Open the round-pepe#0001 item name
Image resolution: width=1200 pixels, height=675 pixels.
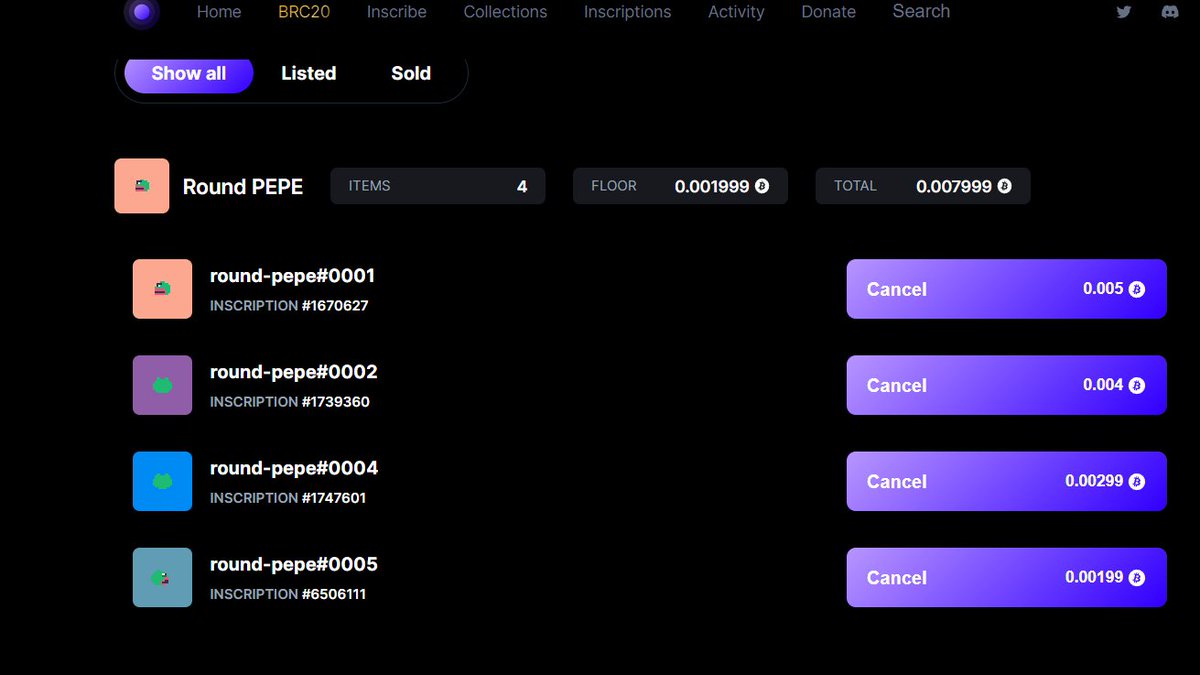tap(292, 275)
